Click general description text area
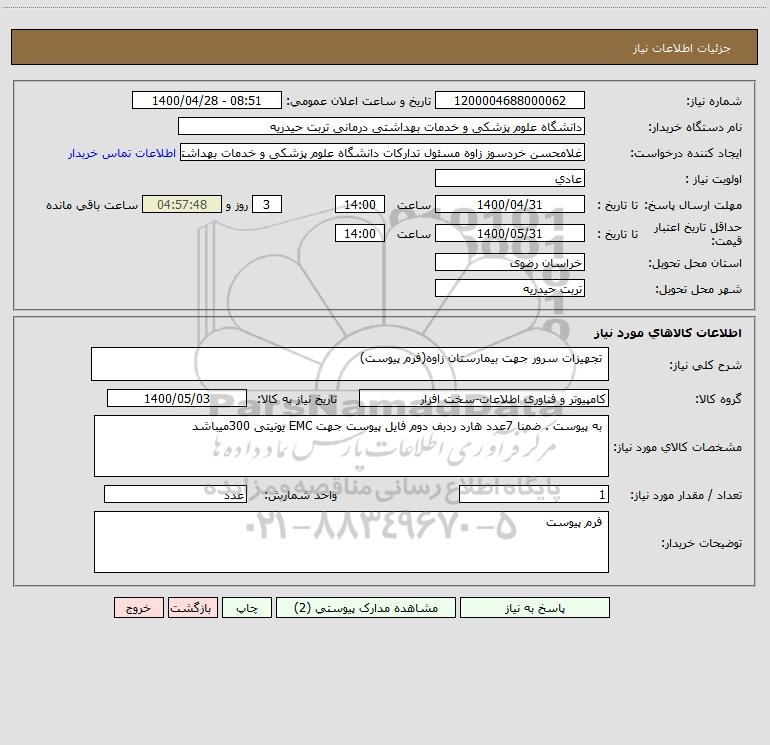Screen dimensions: 770x745 click(x=350, y=364)
